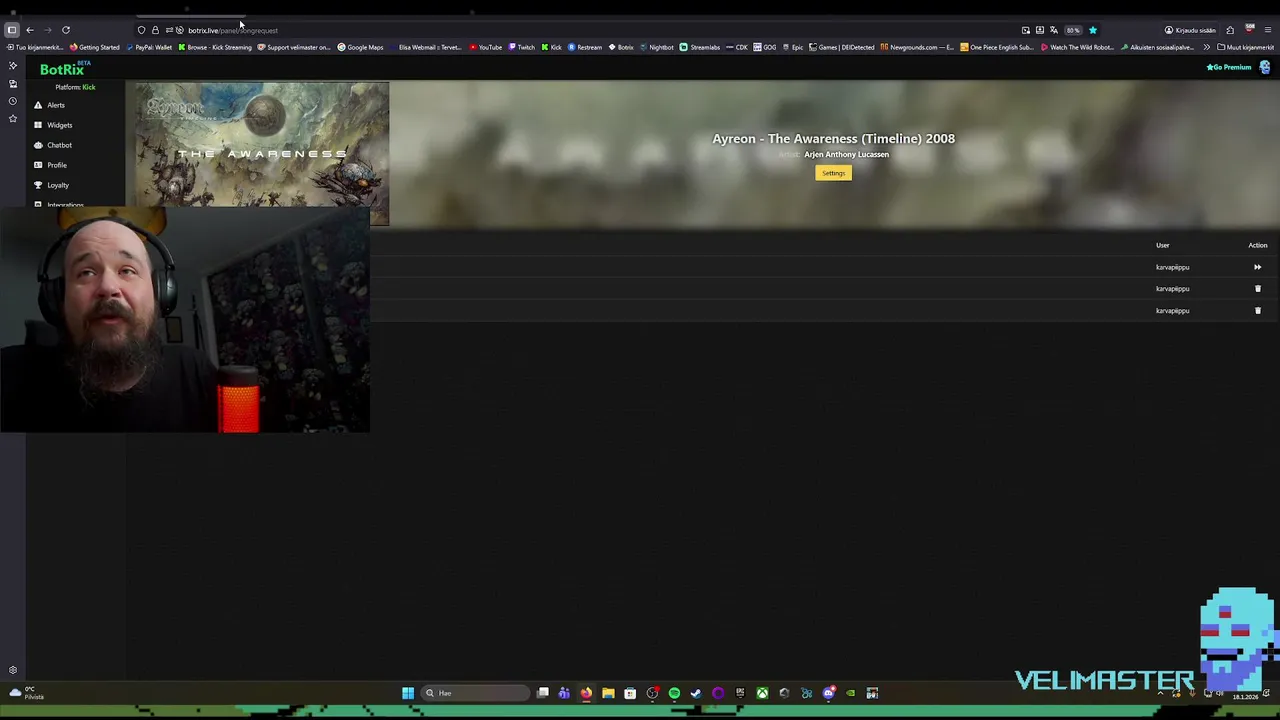Screen dimensions: 1280x720
Task: Reload the page with refresh icon
Action: (x=66, y=30)
